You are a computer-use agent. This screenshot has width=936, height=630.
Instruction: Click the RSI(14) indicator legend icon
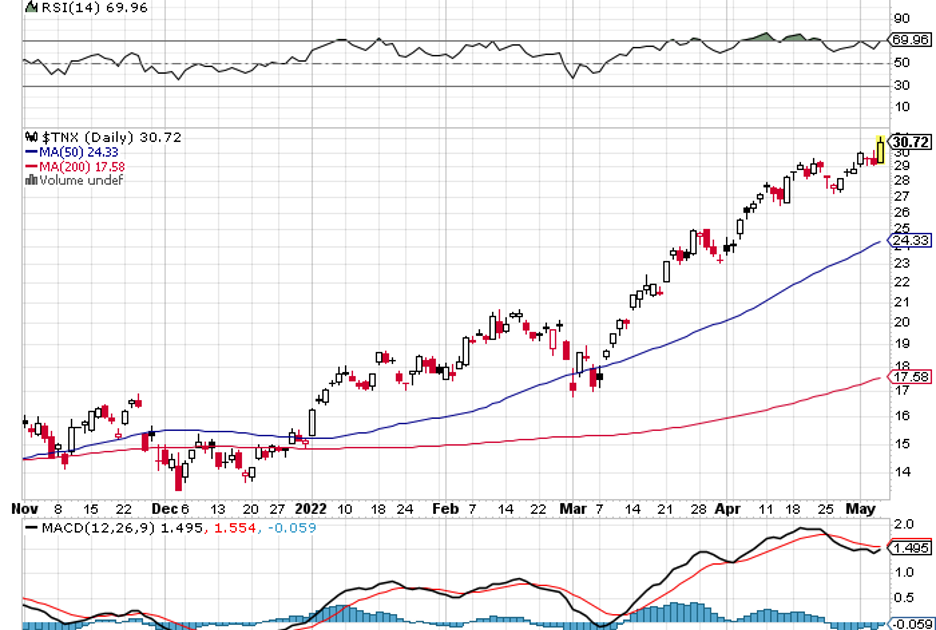click(29, 9)
